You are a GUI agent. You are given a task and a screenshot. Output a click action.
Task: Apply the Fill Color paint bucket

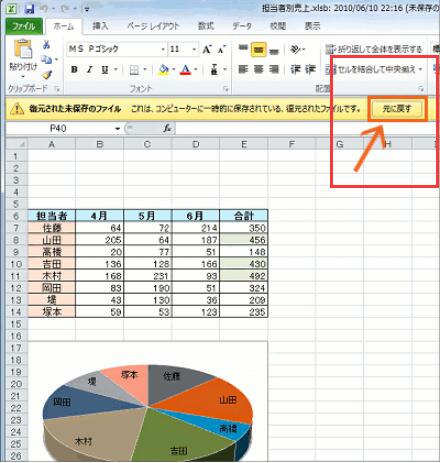pos(164,70)
